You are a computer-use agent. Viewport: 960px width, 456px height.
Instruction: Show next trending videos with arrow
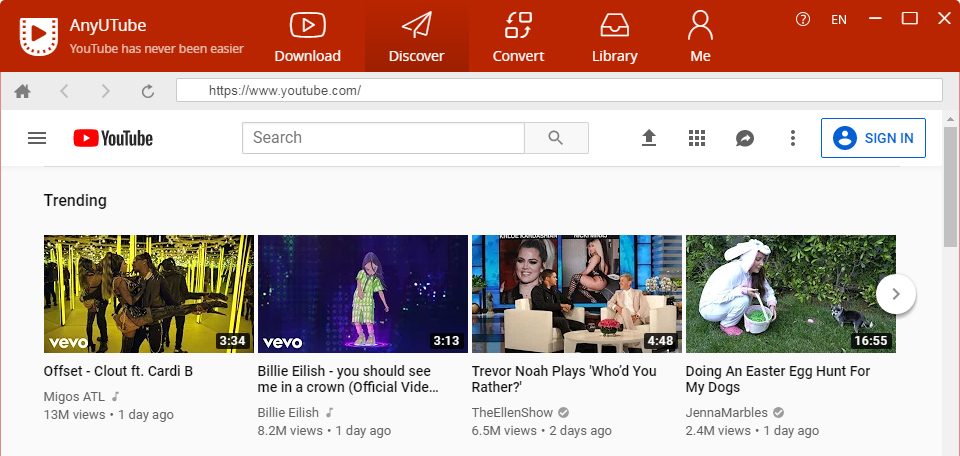pos(896,294)
